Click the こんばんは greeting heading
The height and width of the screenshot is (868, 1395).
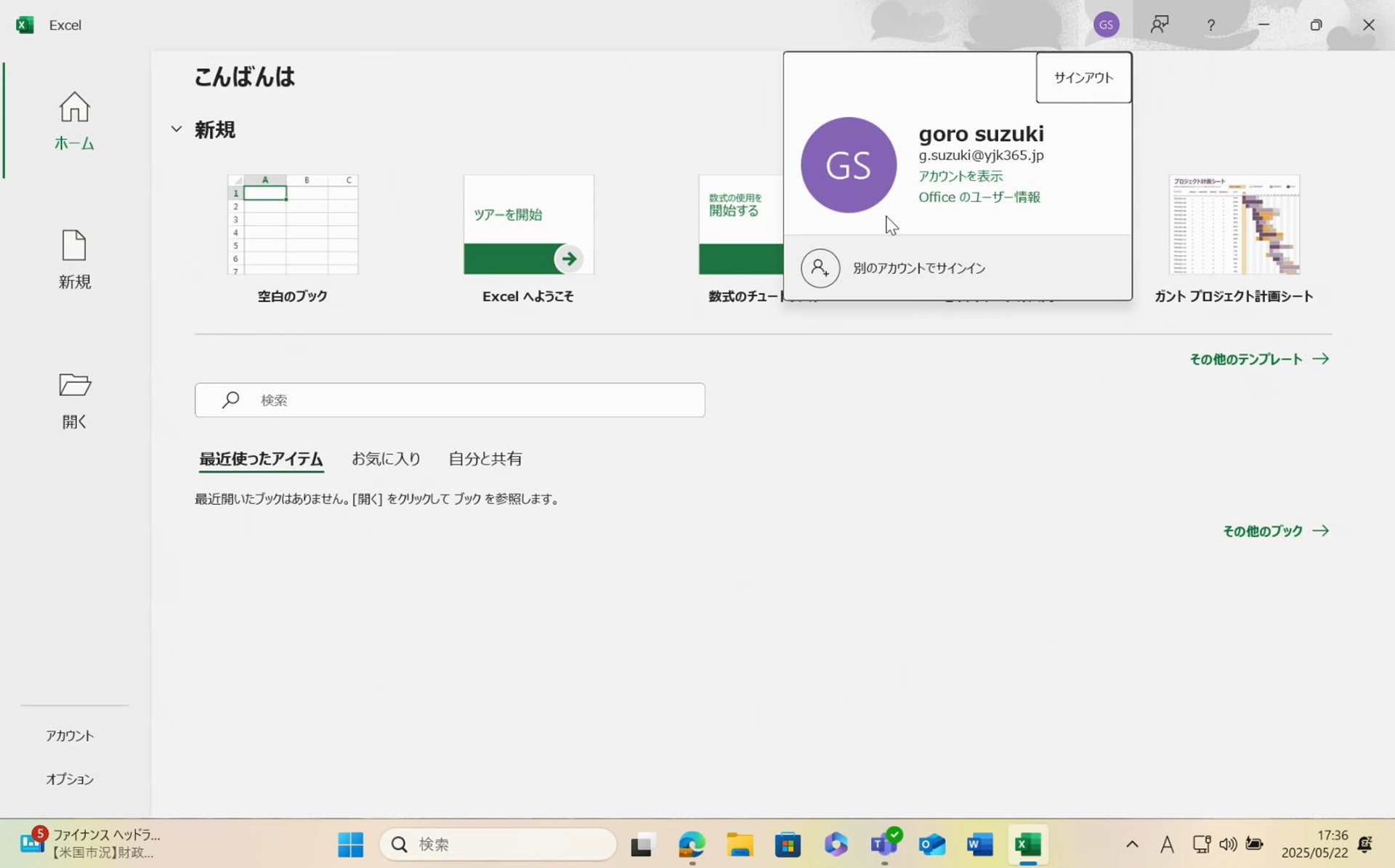pyautogui.click(x=244, y=76)
